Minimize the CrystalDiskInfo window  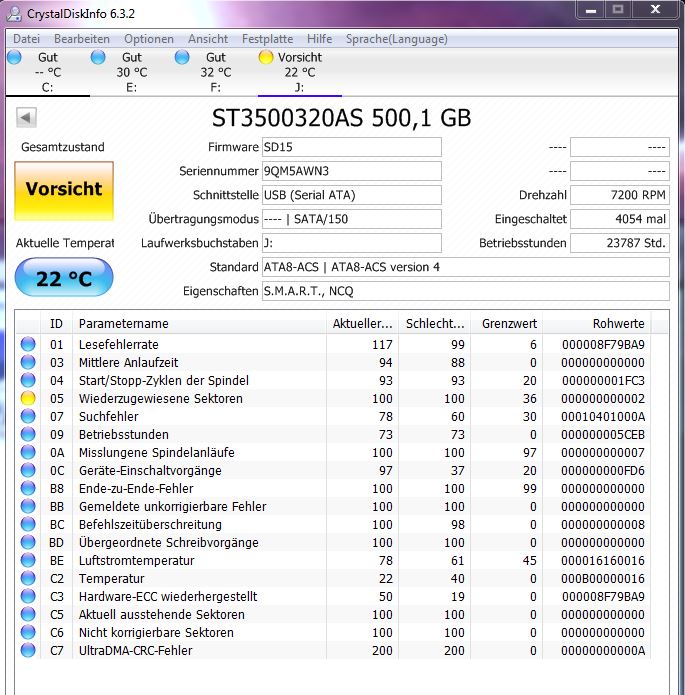(591, 10)
